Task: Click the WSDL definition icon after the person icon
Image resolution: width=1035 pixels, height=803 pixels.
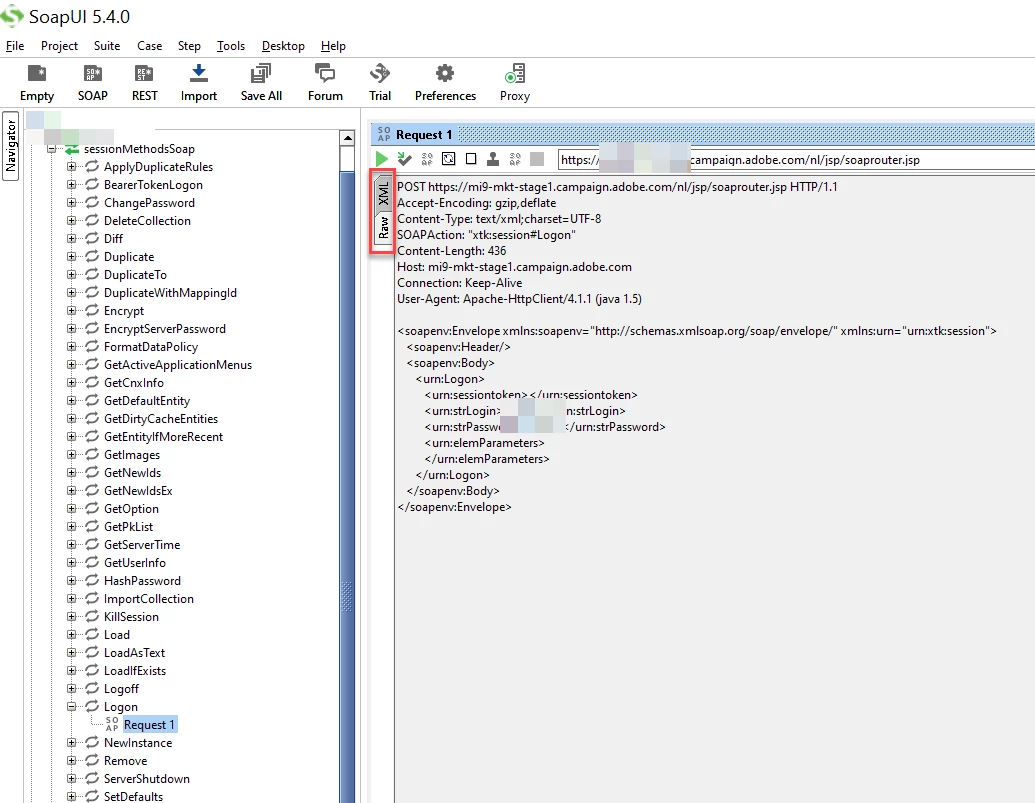Action: point(515,159)
